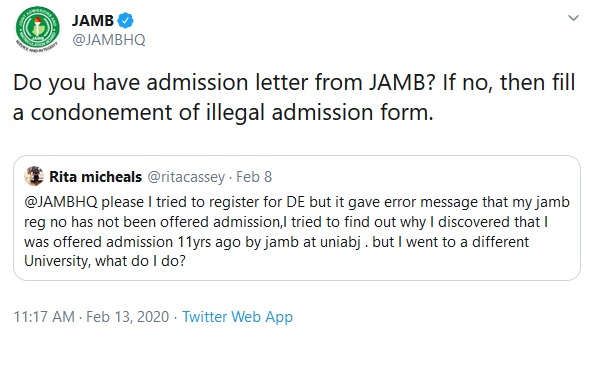Click the 'reg no has not been offered' line
This screenshot has height=370, width=592.
pyautogui.click(x=286, y=222)
